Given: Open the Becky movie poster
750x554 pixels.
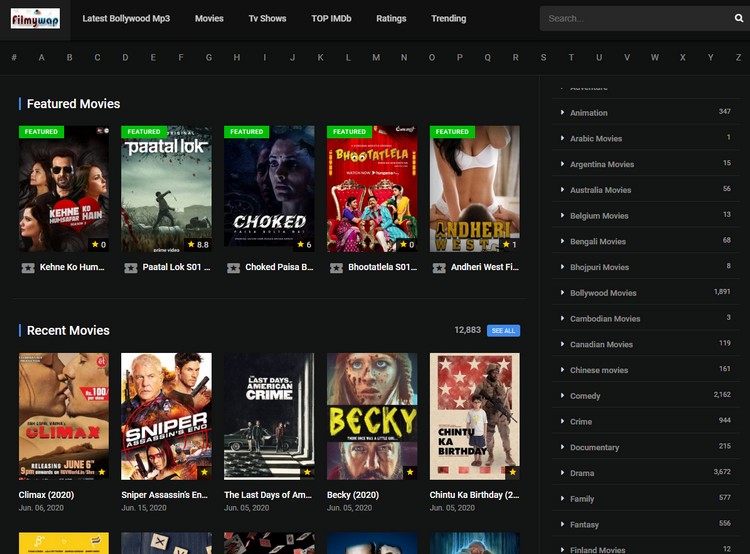Looking at the screenshot, I should 372,416.
